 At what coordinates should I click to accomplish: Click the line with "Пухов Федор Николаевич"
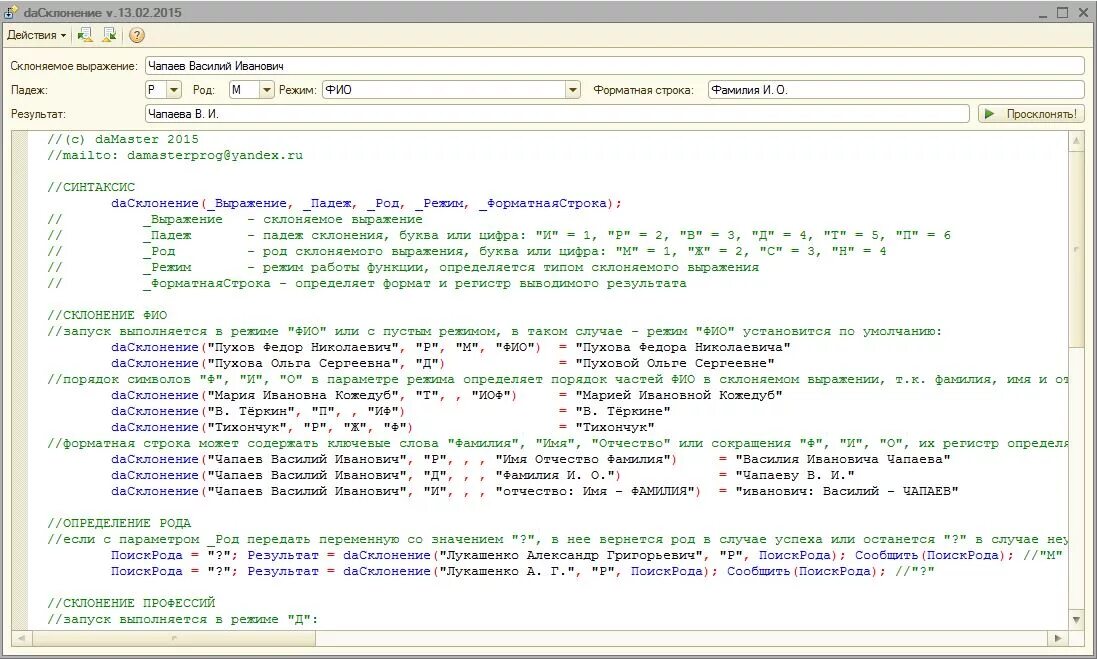[451, 347]
